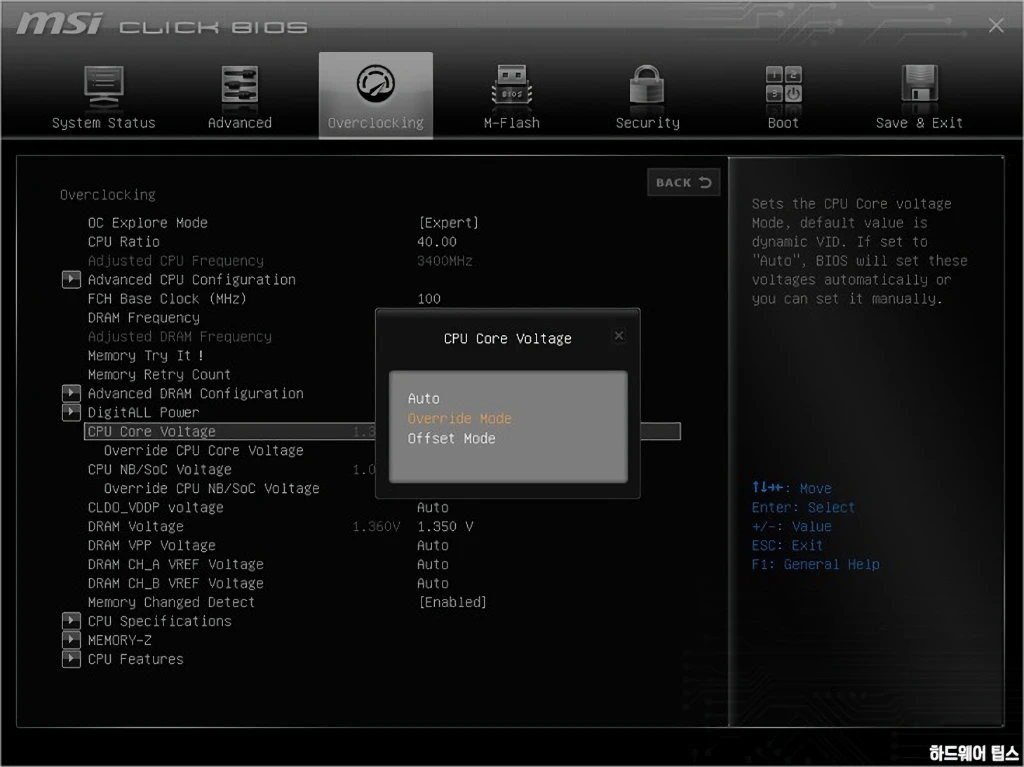This screenshot has height=767, width=1024.
Task: Edit FCH Base Clock value 100
Action: [429, 299]
